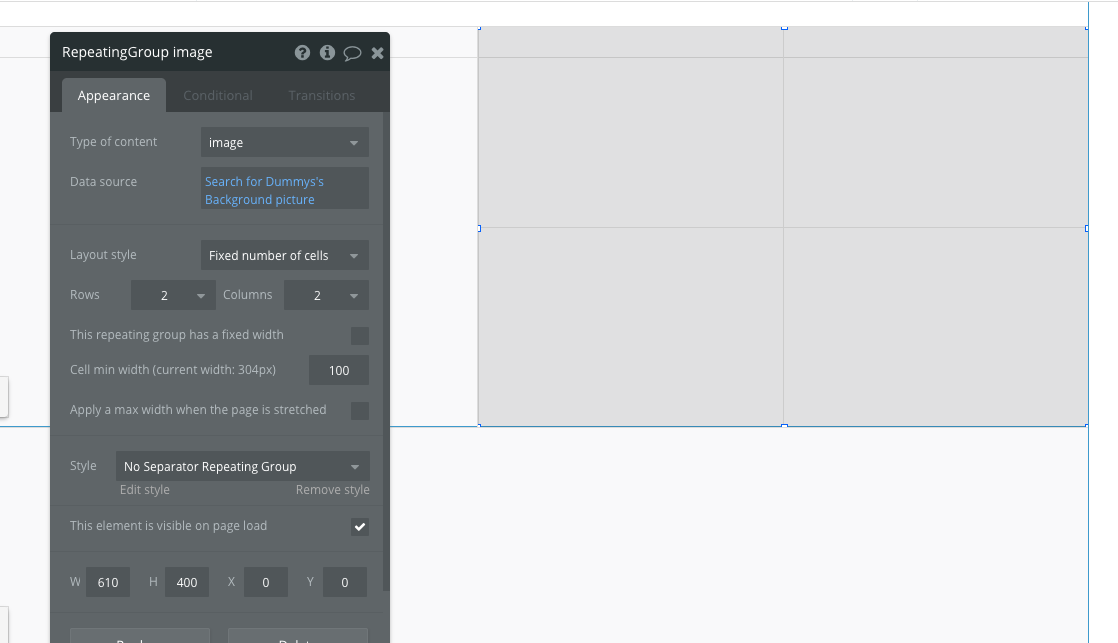Click the help question mark icon

(x=302, y=53)
